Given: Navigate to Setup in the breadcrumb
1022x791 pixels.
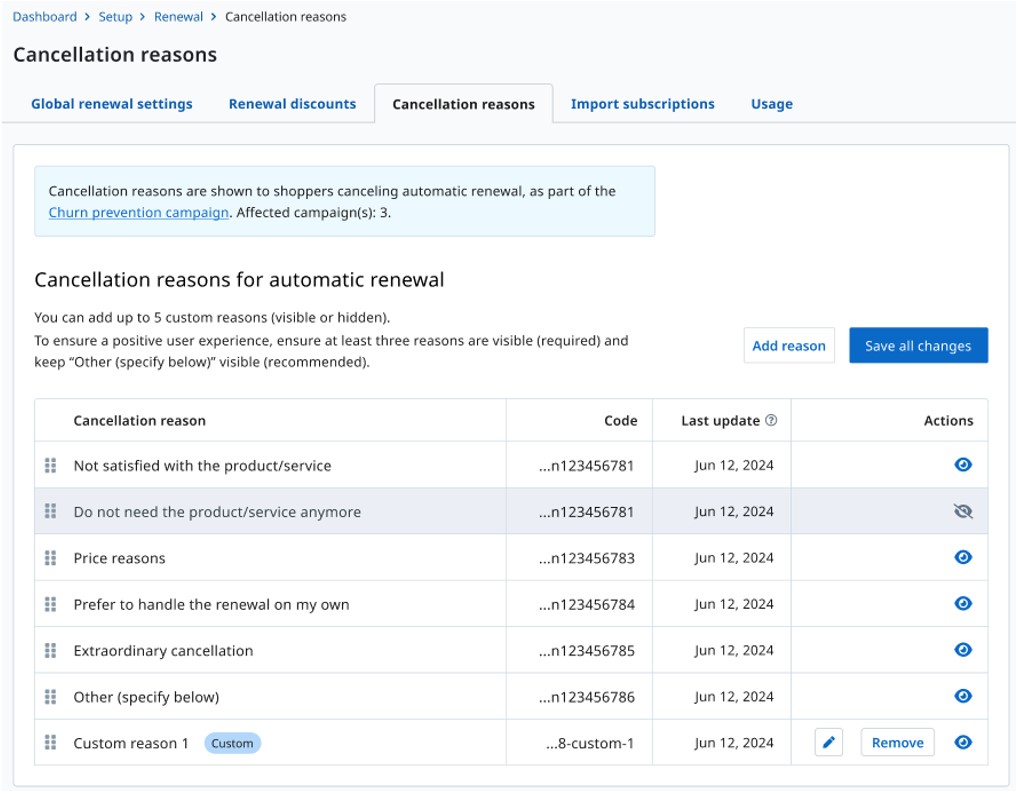Looking at the screenshot, I should [x=115, y=17].
